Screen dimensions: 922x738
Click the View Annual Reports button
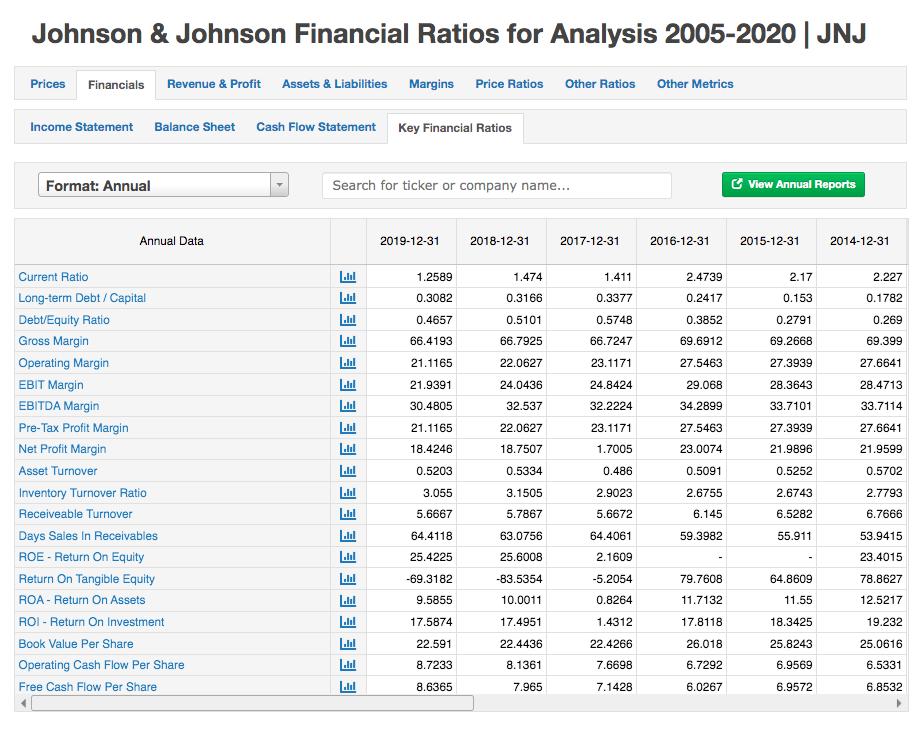[793, 184]
